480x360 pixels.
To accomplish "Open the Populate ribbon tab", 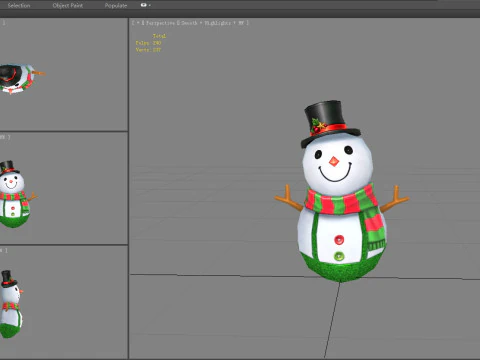I will (x=116, y=5).
